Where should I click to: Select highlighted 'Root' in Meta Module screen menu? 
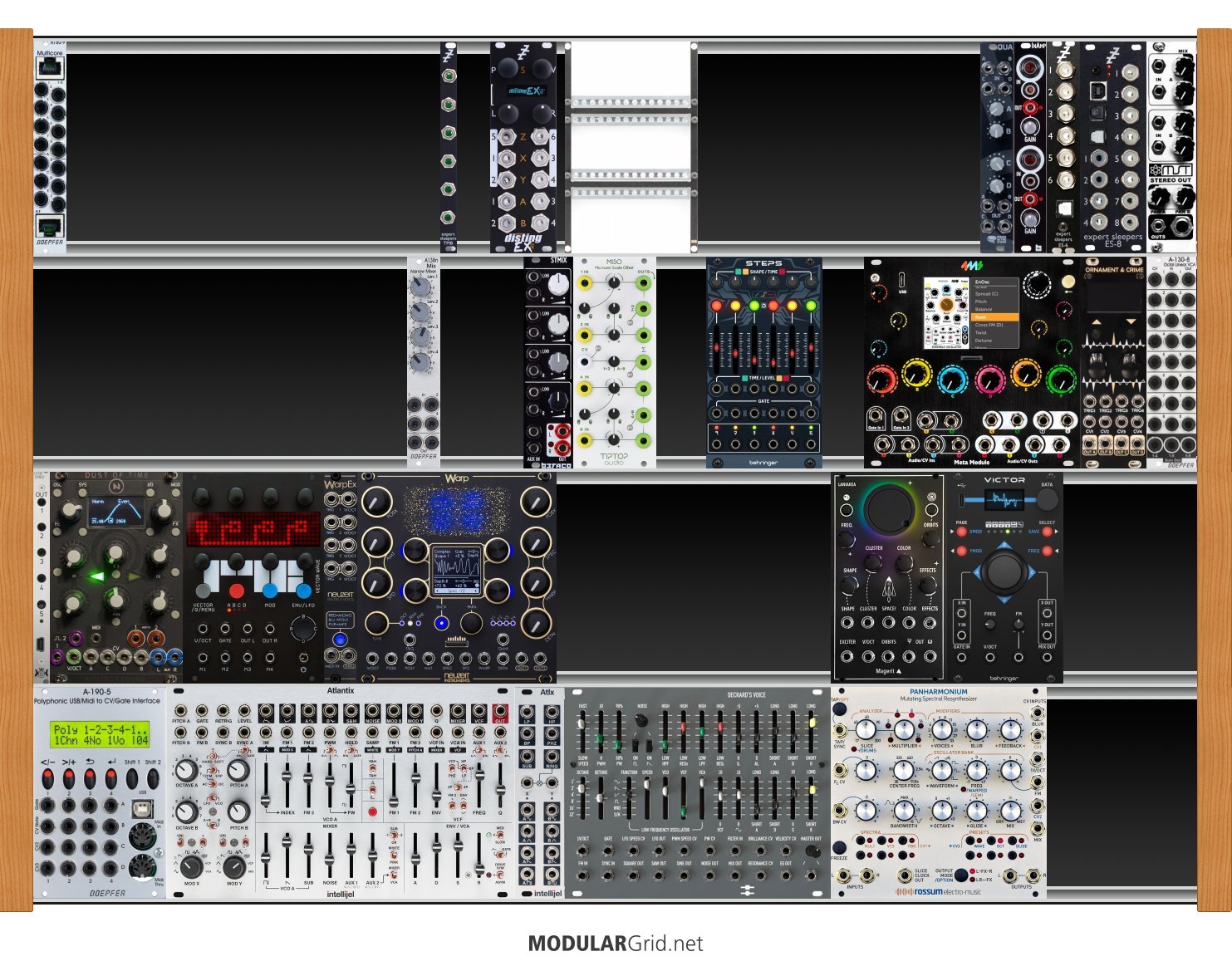click(x=995, y=317)
